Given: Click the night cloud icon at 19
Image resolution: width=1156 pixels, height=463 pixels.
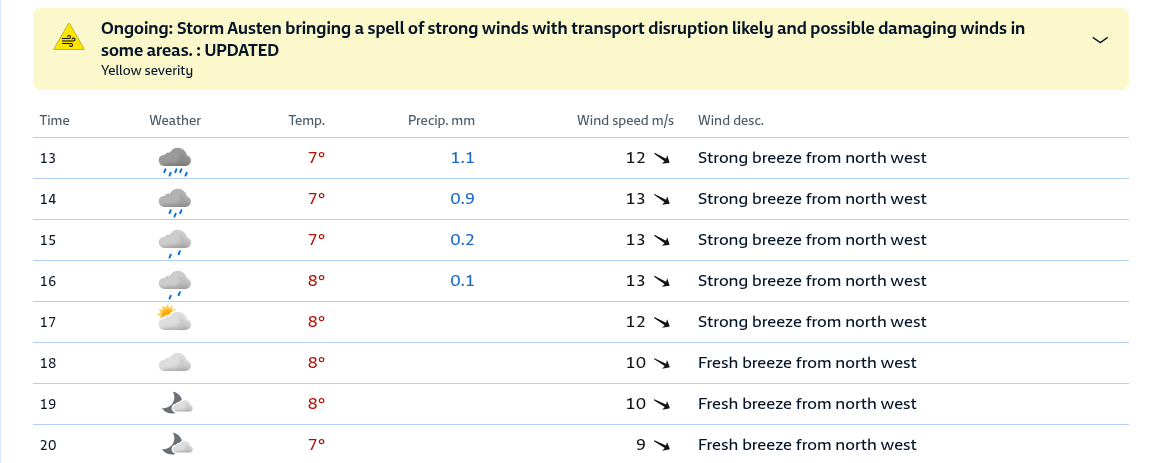Looking at the screenshot, I should (x=177, y=403).
